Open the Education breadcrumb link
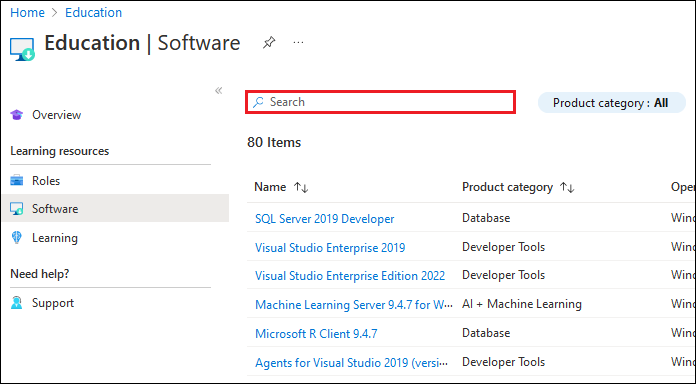The height and width of the screenshot is (385, 696). (94, 12)
